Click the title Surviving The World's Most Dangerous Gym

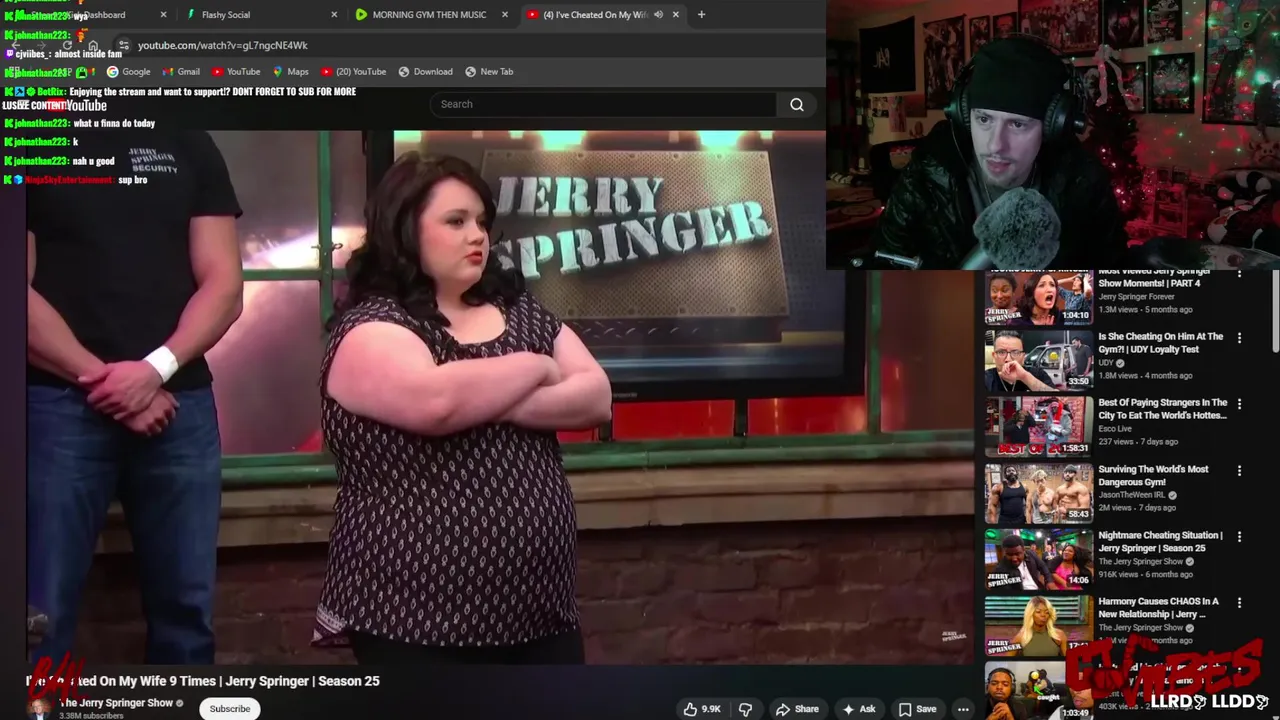click(1153, 475)
